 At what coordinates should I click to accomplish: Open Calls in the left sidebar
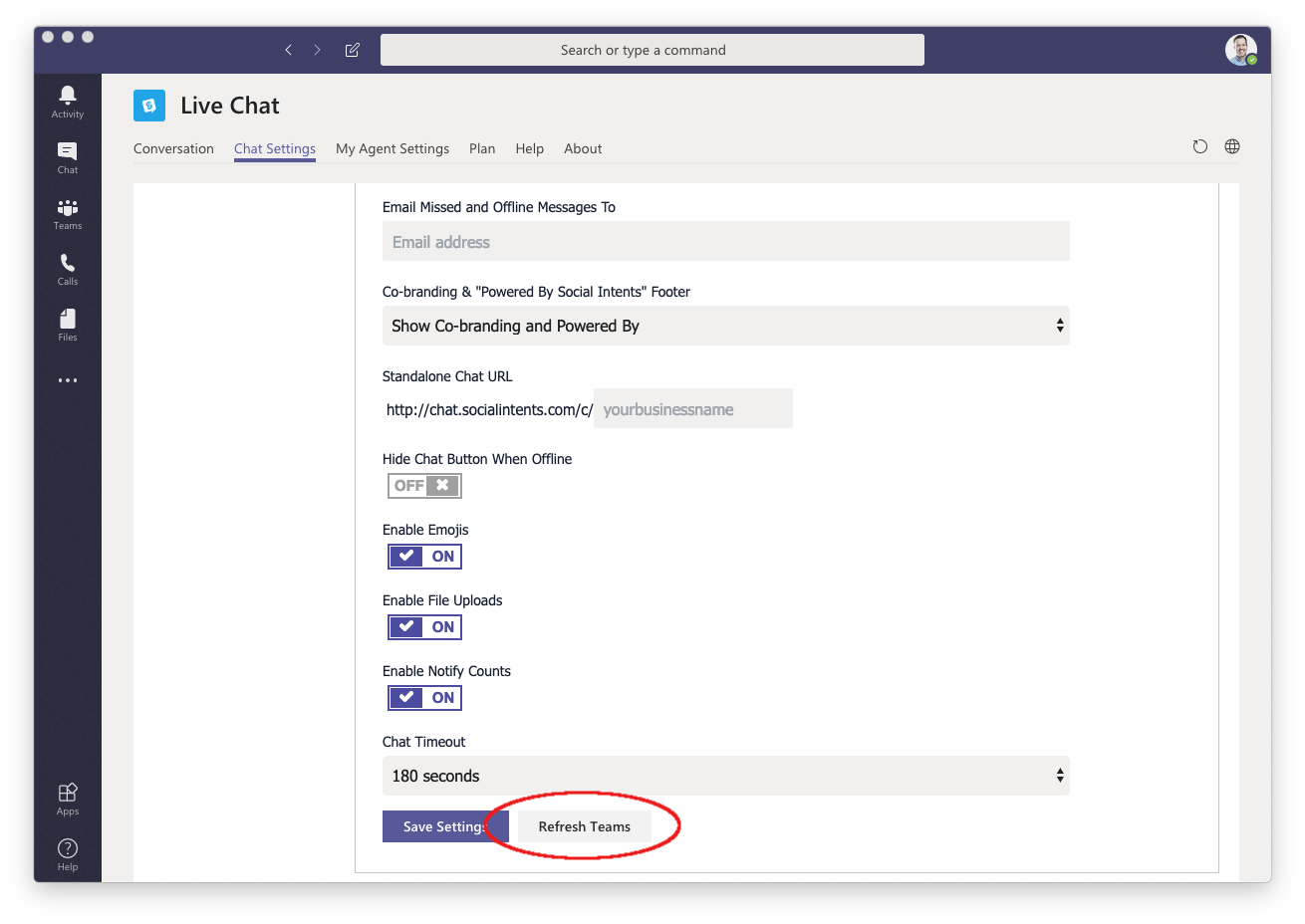[68, 269]
